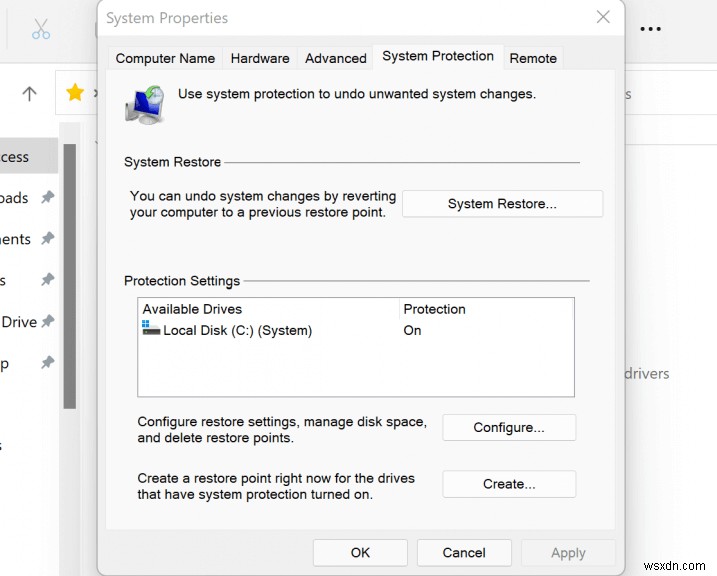
Task: Click the pin icon beside Downloads
Action: coord(48,197)
